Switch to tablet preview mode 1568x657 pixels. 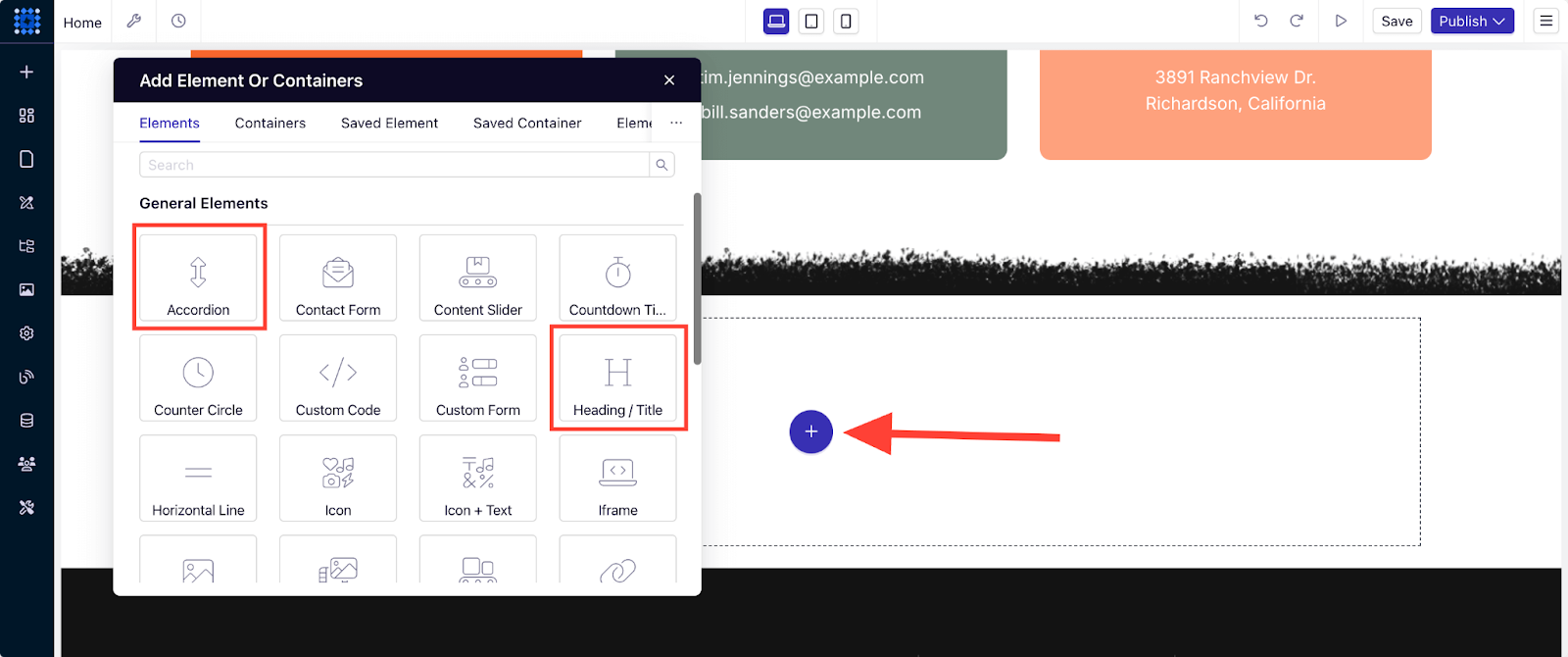tap(811, 21)
